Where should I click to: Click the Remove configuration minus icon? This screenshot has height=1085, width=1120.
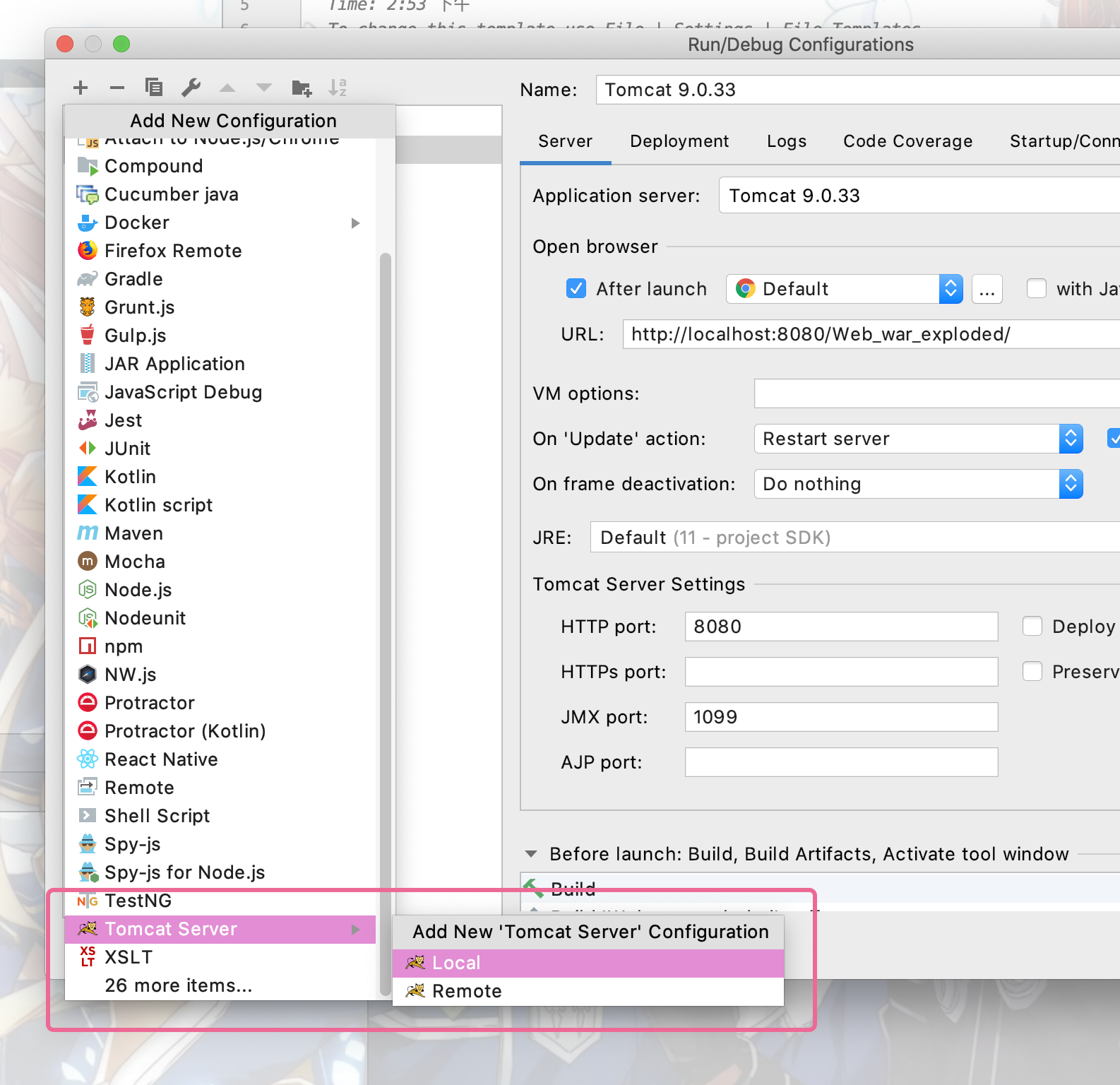click(x=117, y=88)
